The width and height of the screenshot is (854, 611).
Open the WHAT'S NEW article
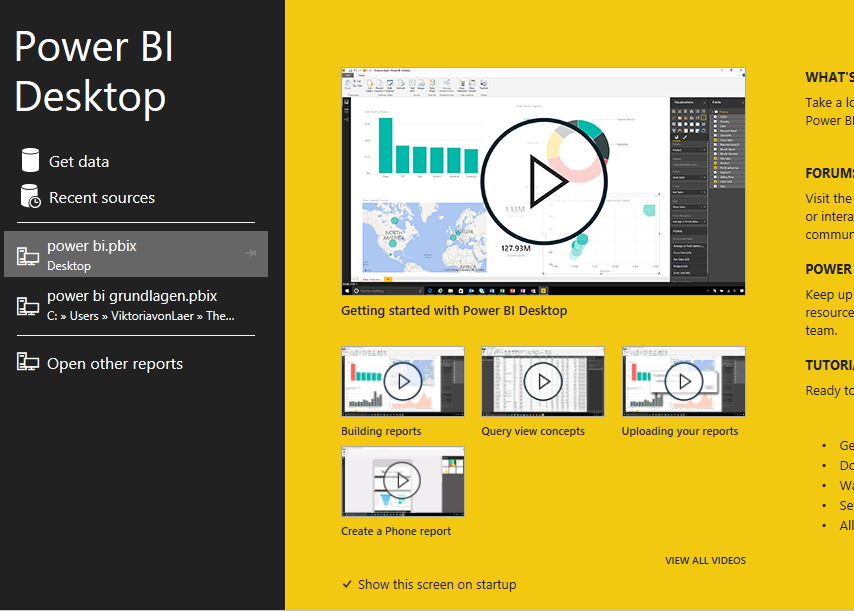[x=829, y=77]
